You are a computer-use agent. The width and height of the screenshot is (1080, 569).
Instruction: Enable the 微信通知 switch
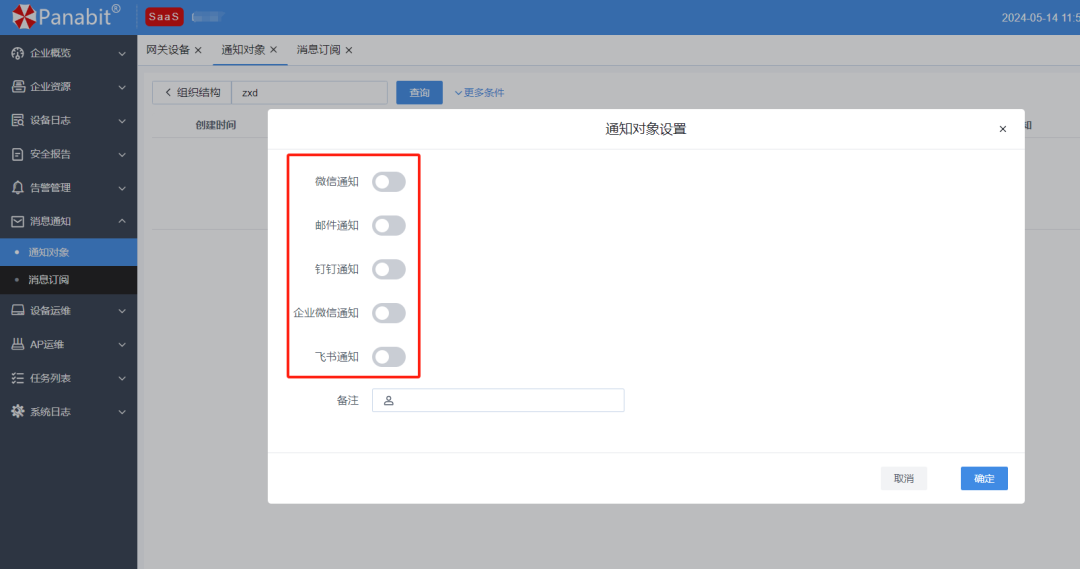tap(388, 182)
